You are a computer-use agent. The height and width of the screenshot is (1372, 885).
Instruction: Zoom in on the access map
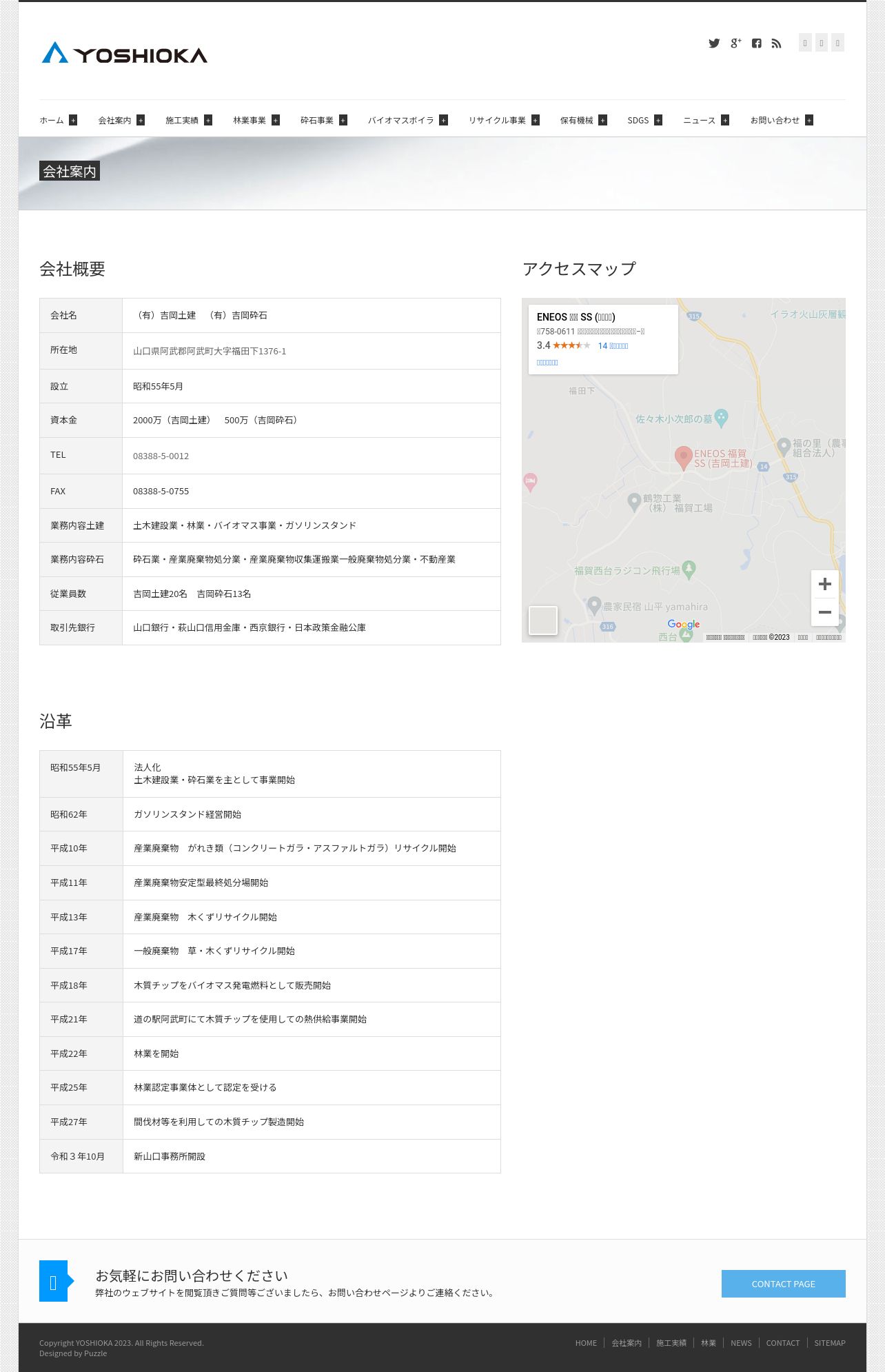pyautogui.click(x=825, y=585)
